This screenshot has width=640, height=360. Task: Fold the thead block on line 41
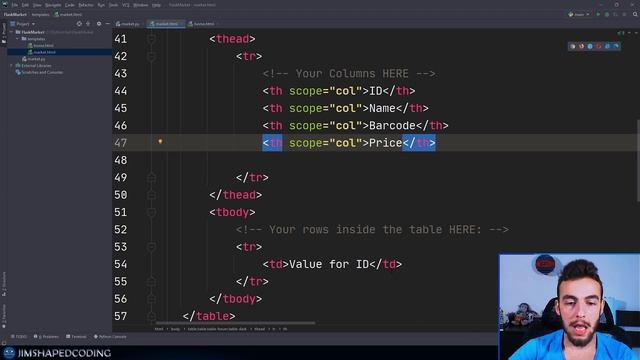point(151,39)
